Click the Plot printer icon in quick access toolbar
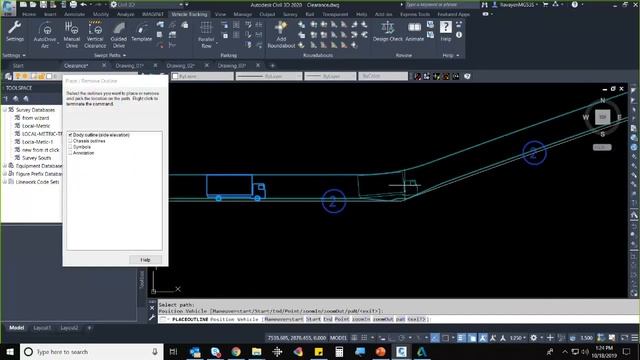Screen dimensions: 640x360 [73, 4]
